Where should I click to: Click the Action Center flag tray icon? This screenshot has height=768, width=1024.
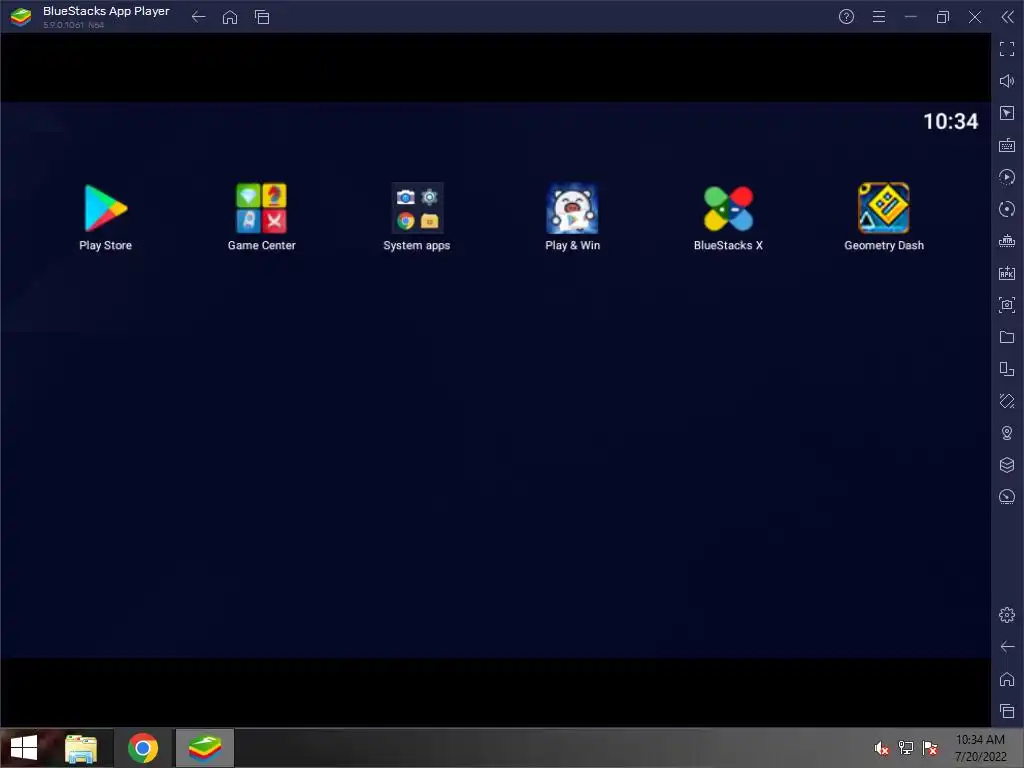930,748
